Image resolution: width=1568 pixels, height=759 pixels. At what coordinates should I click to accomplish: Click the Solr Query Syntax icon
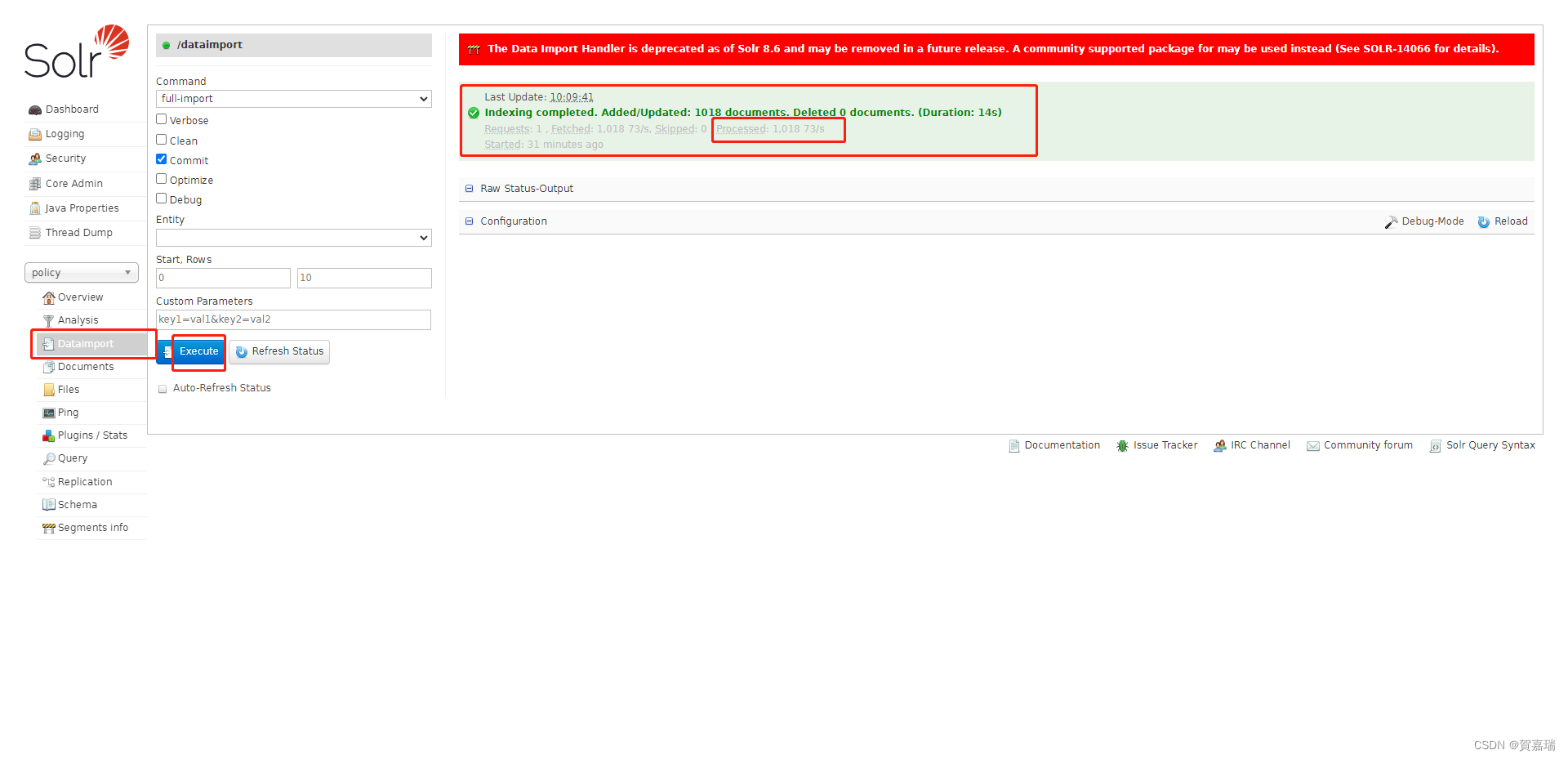(1436, 446)
